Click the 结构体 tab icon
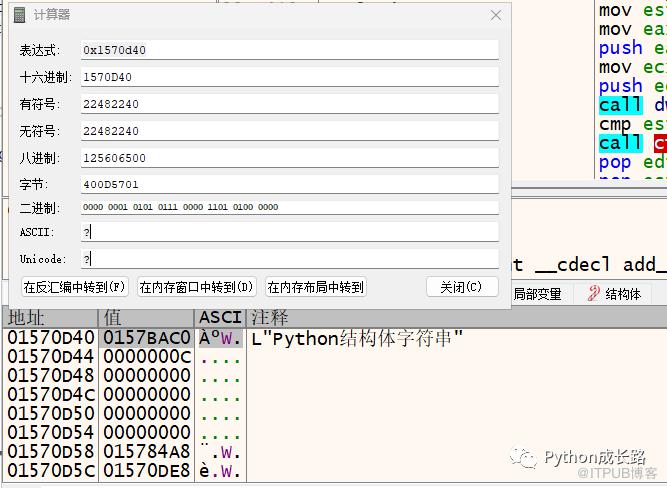Screen dimensions: 667x488 coord(594,294)
